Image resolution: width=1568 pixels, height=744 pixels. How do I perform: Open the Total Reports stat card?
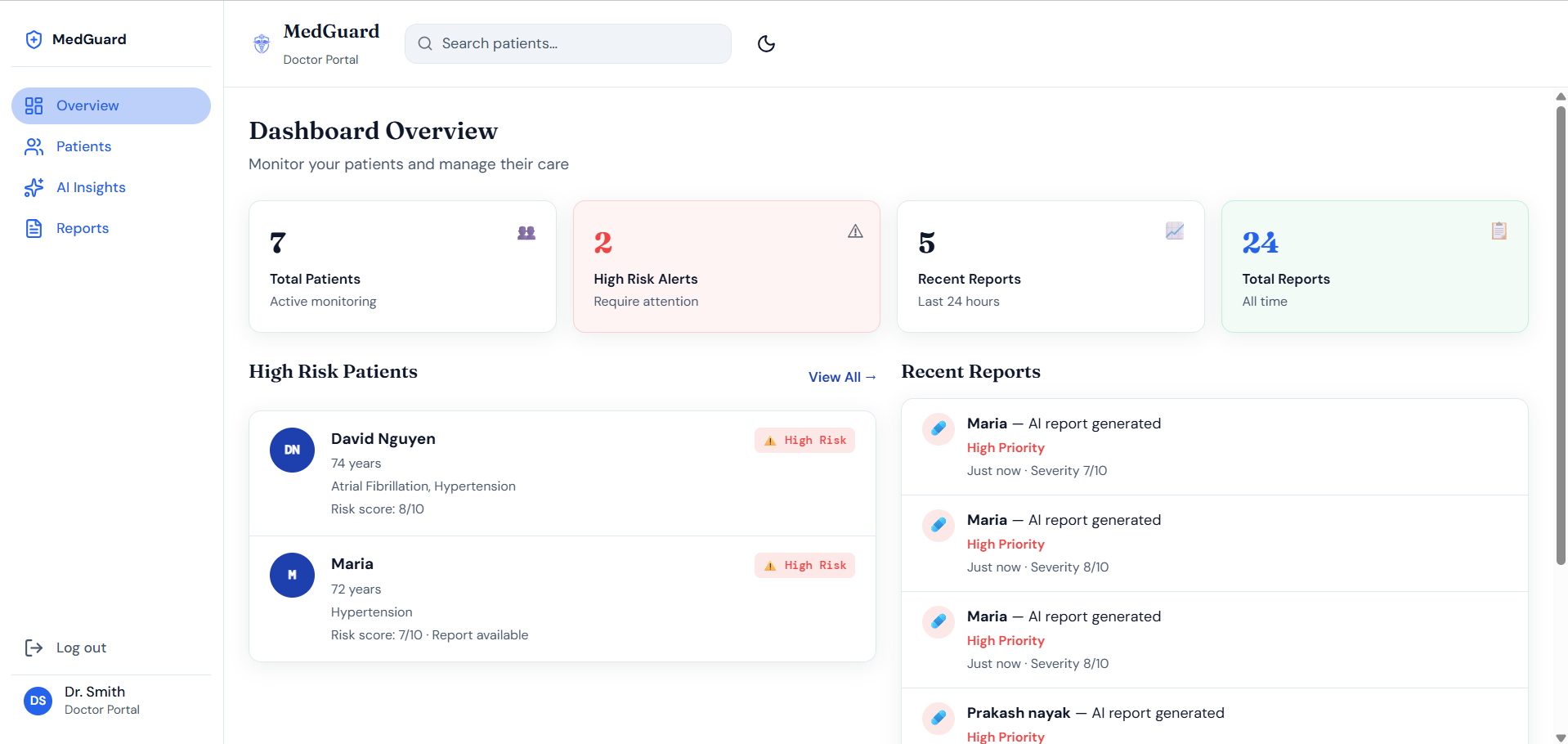(1375, 267)
